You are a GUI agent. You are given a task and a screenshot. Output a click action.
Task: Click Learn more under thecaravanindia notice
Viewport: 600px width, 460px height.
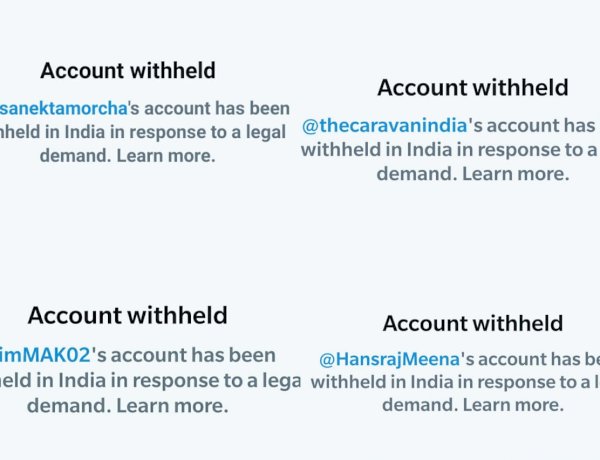(516, 174)
